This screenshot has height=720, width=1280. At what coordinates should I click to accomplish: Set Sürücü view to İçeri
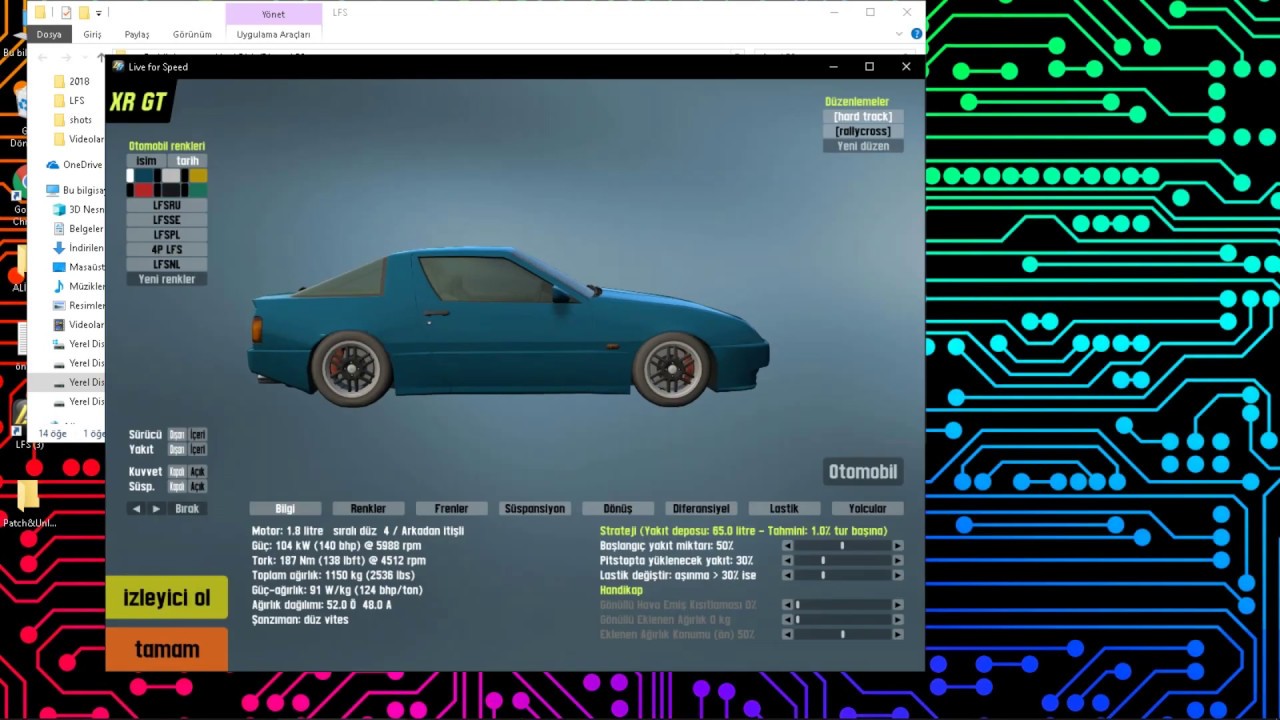coord(198,435)
